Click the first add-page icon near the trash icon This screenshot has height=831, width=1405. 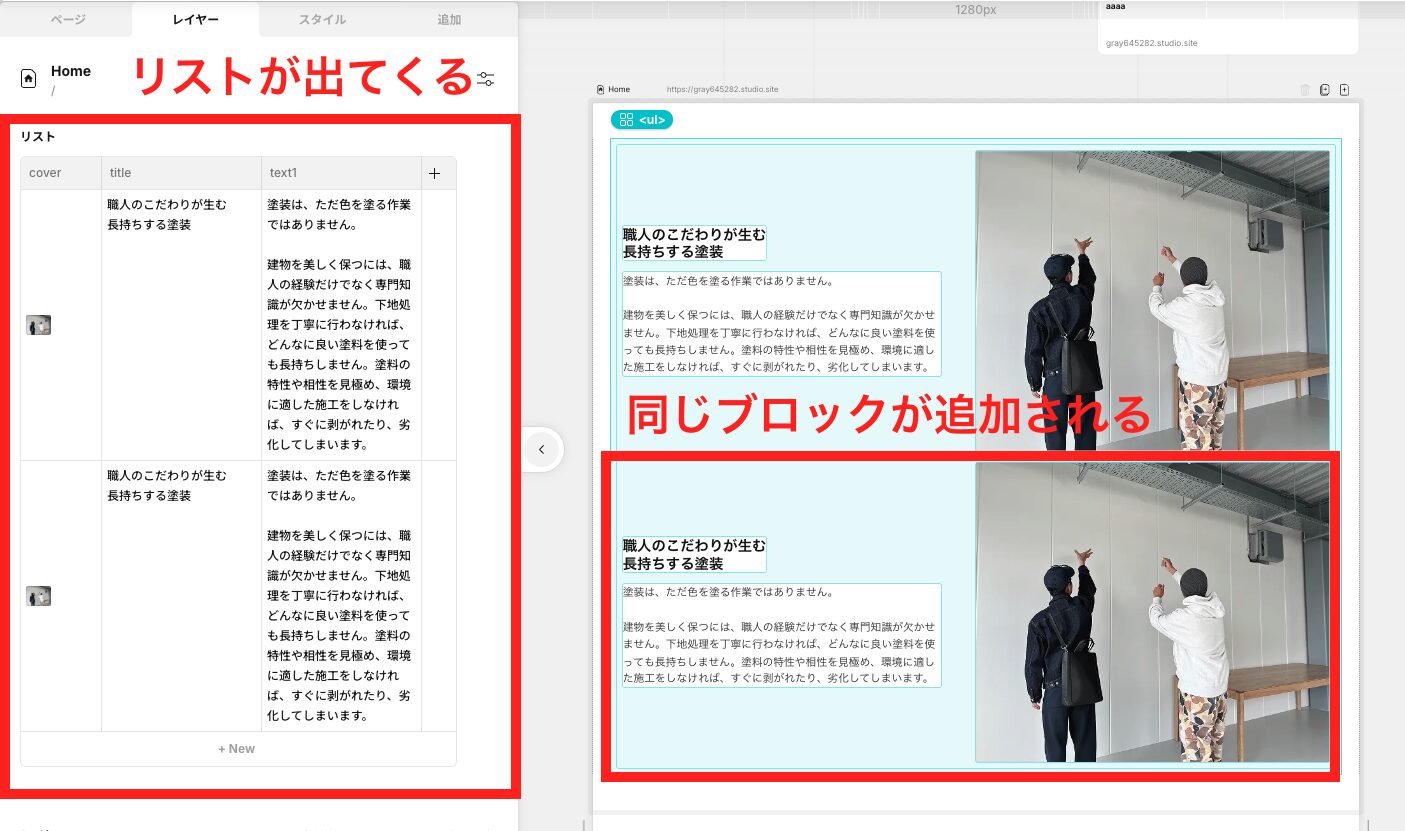pyautogui.click(x=1325, y=89)
